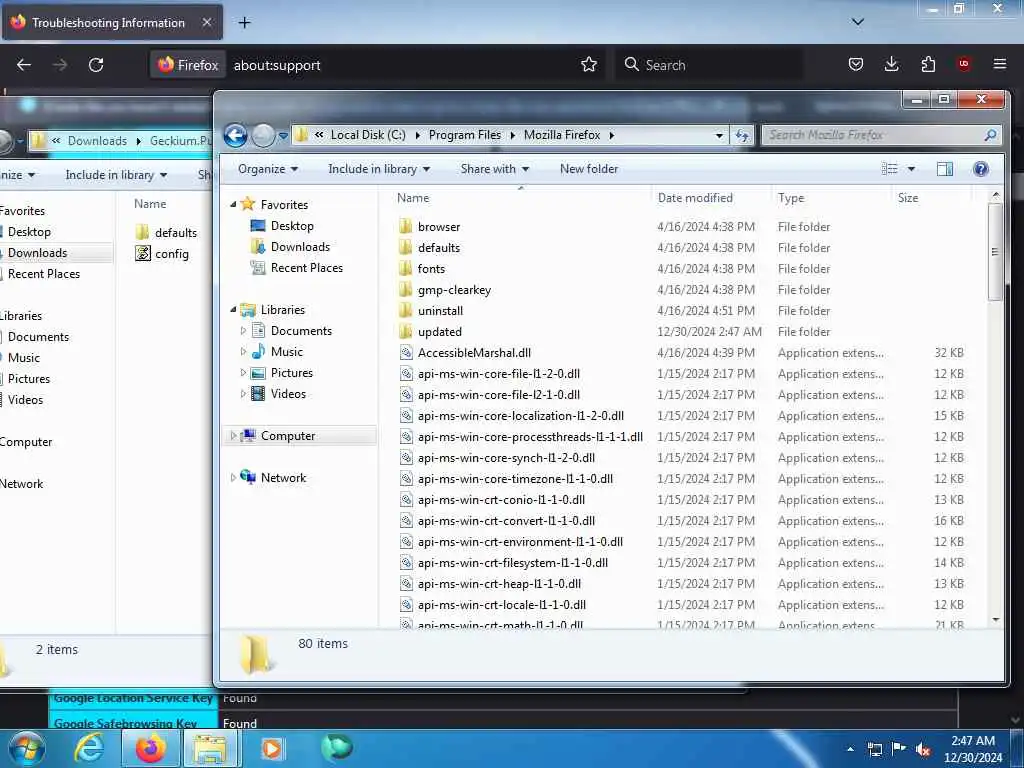Select the AccessibleMarshal.dll file
The height and width of the screenshot is (768, 1024).
[474, 353]
